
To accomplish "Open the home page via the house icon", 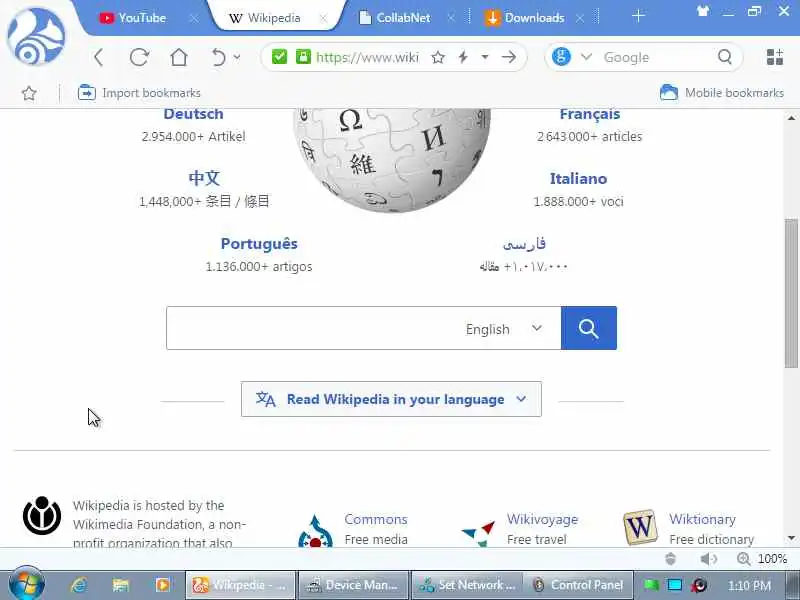I will point(179,57).
